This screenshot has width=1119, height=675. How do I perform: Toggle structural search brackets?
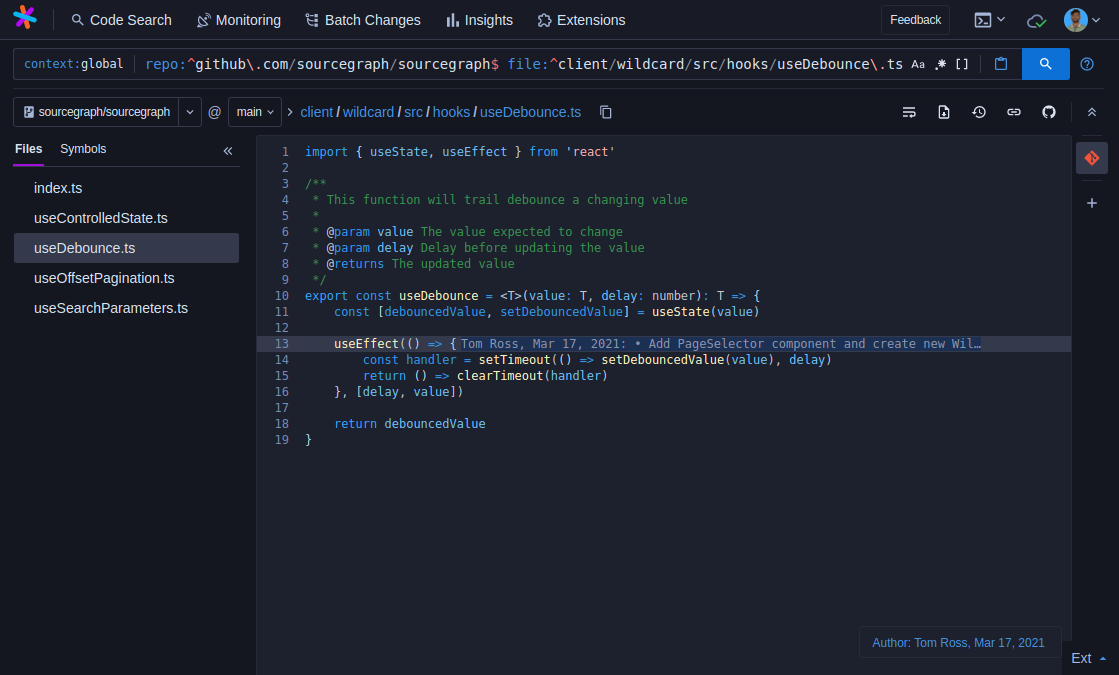(x=962, y=64)
